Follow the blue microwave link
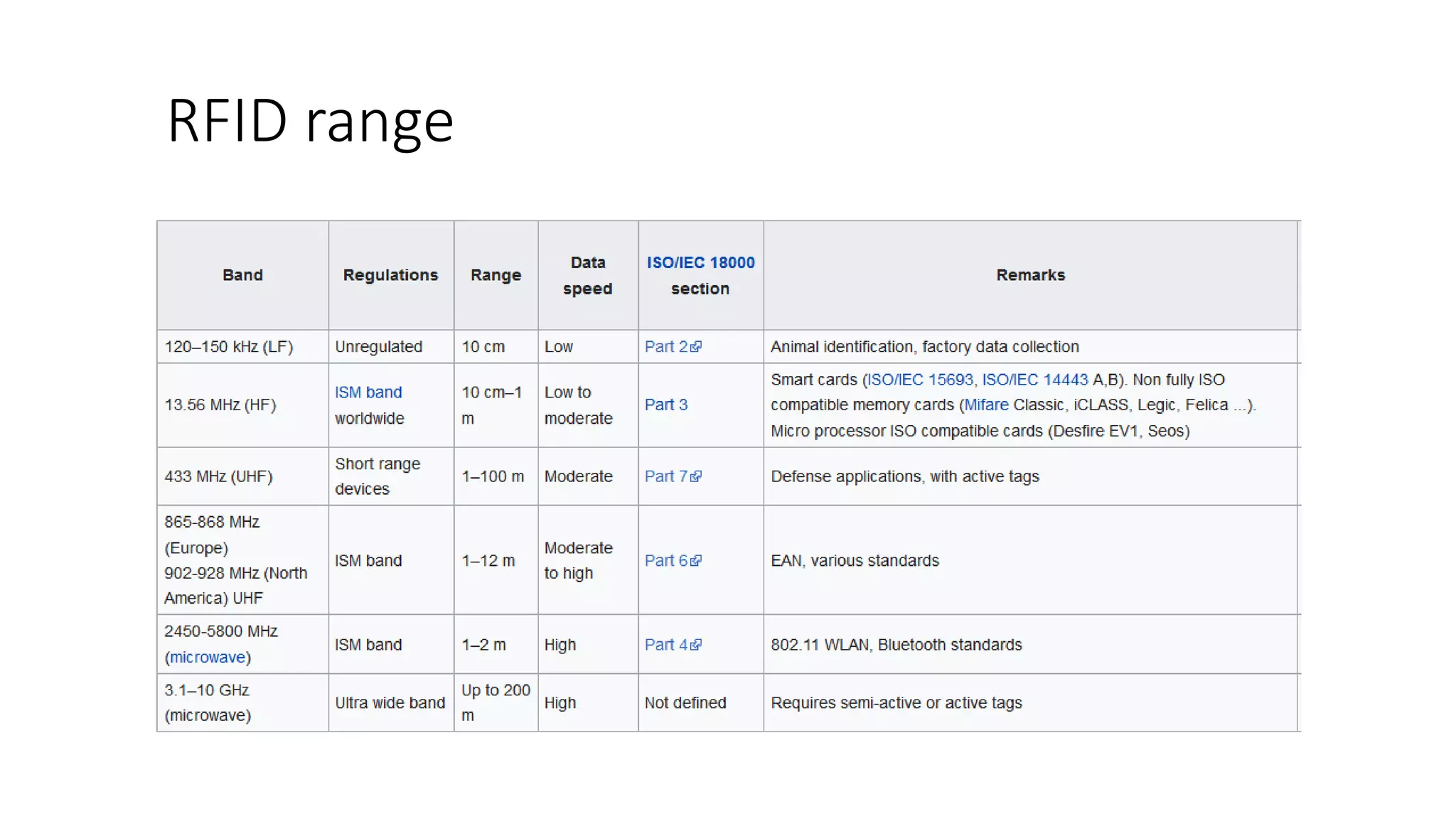The width and height of the screenshot is (1456, 819). (208, 658)
